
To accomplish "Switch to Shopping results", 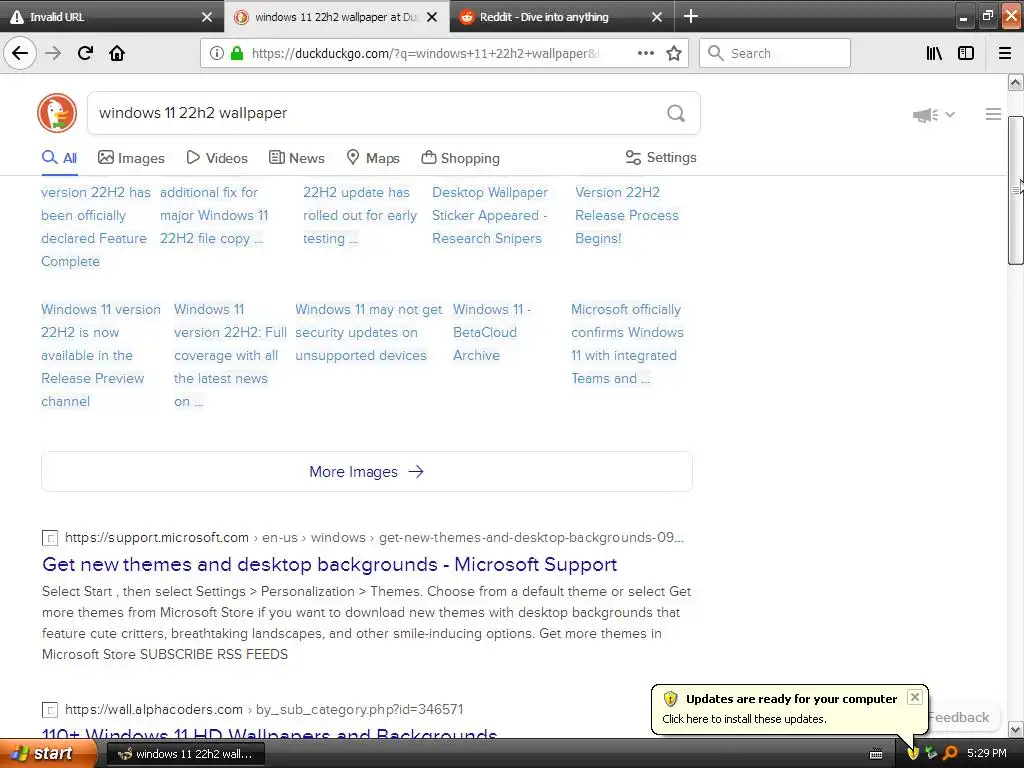I will click(x=460, y=158).
